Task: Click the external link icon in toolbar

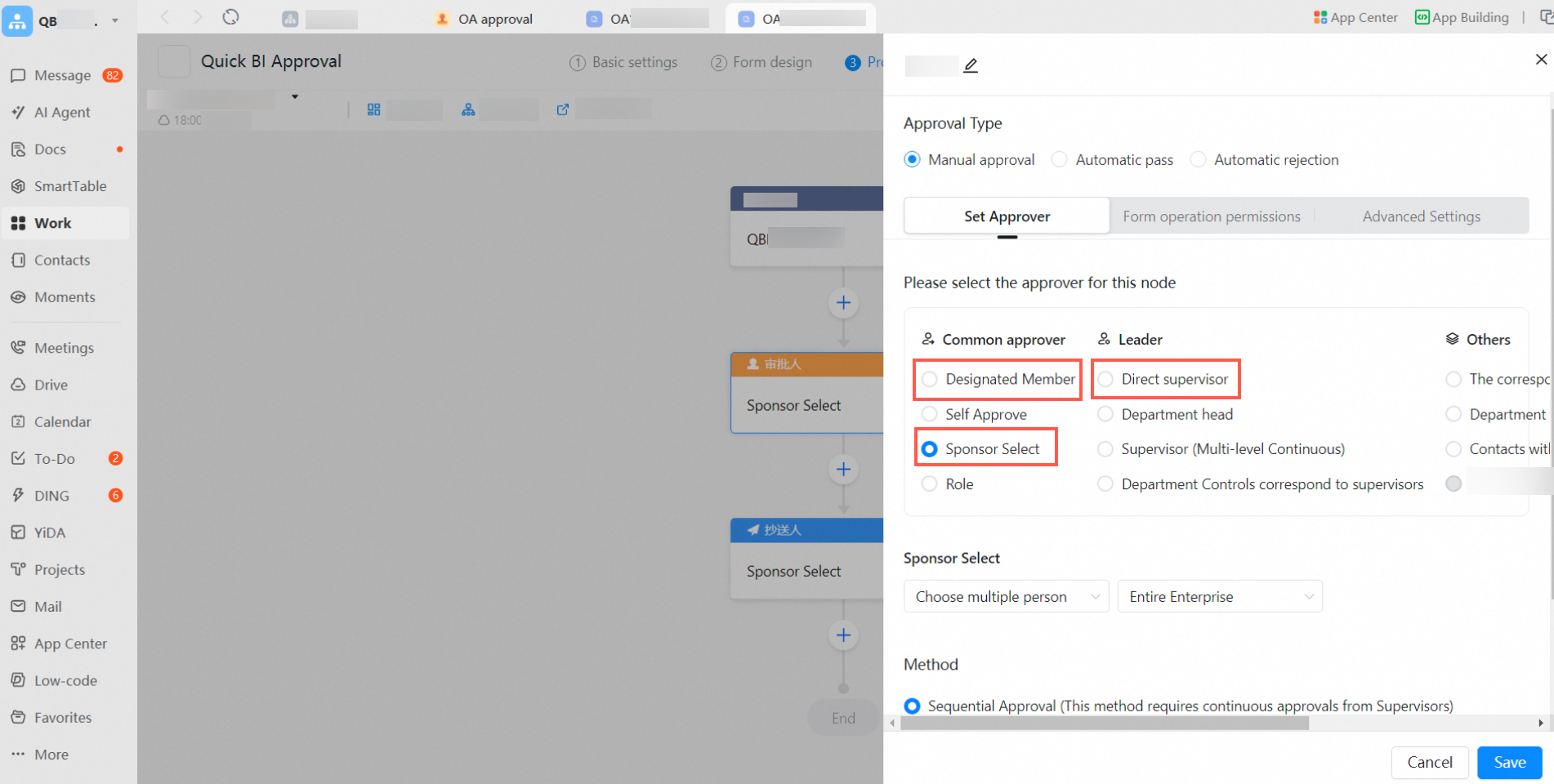Action: (563, 109)
